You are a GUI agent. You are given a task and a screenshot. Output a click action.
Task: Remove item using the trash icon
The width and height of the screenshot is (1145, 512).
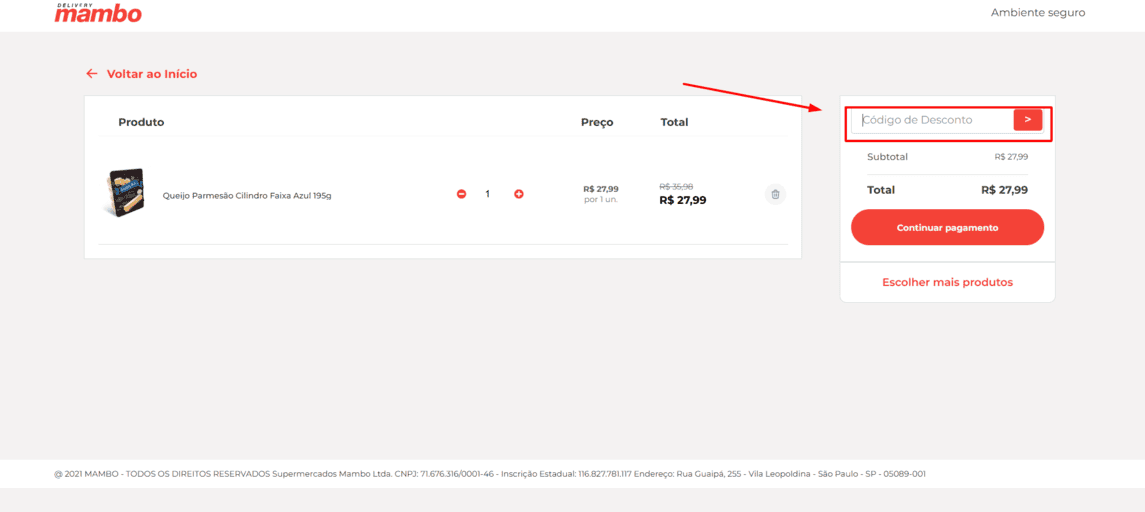pos(776,194)
